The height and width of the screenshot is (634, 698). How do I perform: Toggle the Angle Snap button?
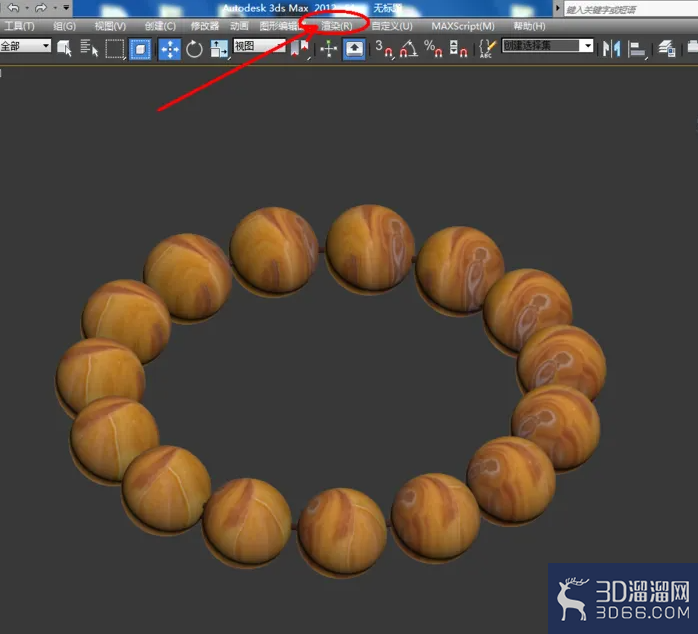(409, 49)
